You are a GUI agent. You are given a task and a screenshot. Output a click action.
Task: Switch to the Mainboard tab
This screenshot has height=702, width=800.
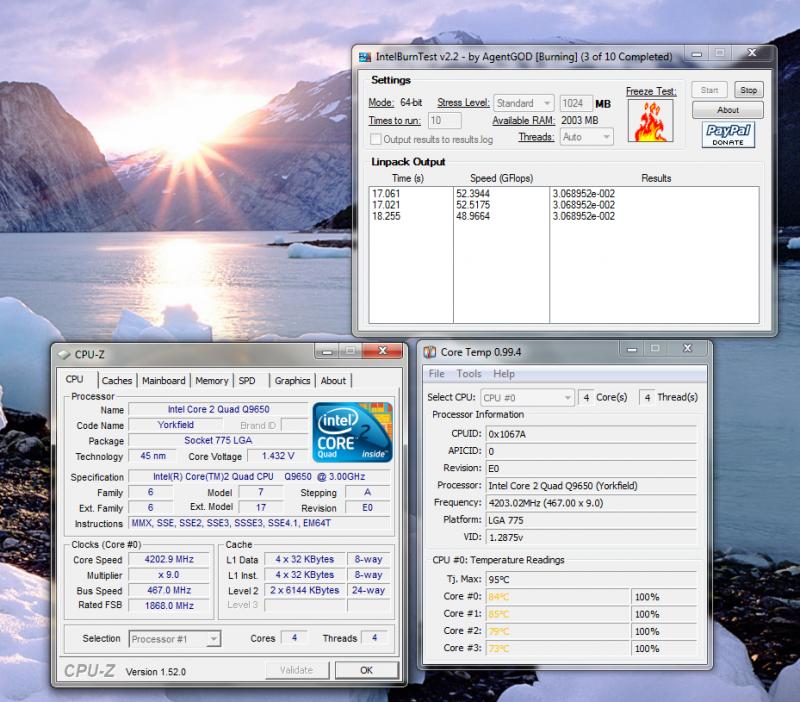click(163, 381)
